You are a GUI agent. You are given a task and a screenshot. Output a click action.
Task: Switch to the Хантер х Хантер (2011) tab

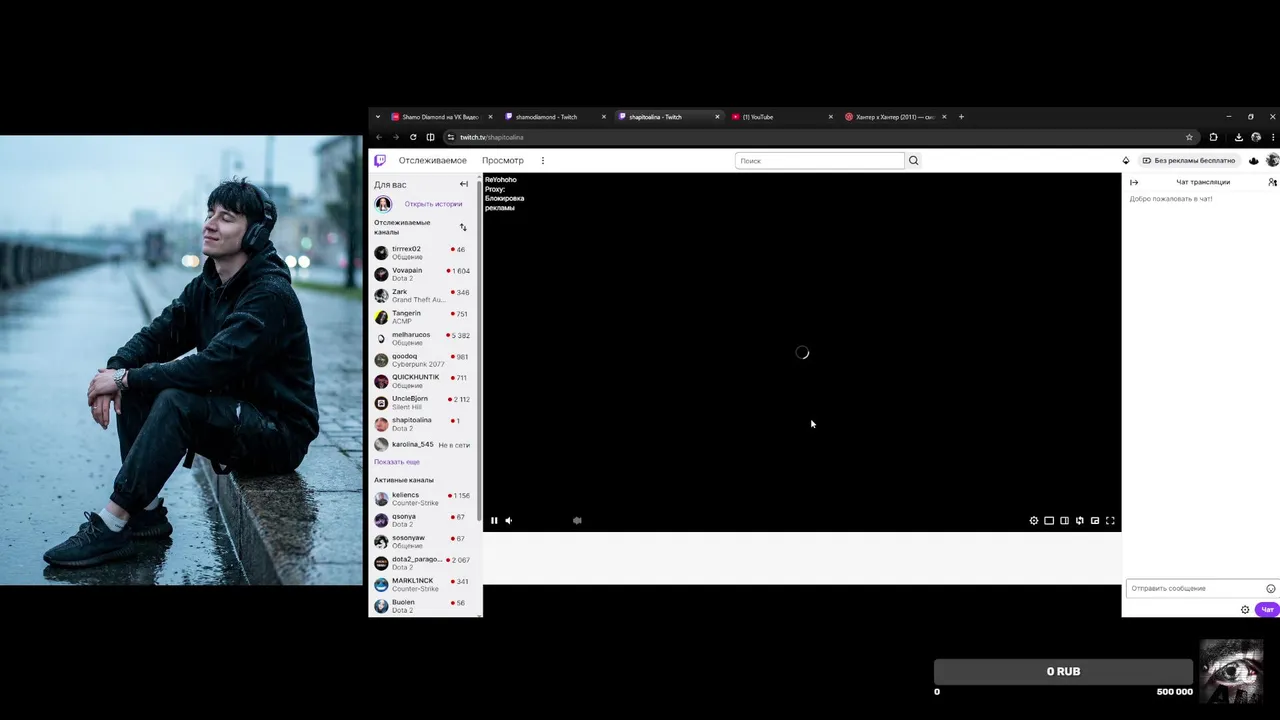tap(894, 117)
